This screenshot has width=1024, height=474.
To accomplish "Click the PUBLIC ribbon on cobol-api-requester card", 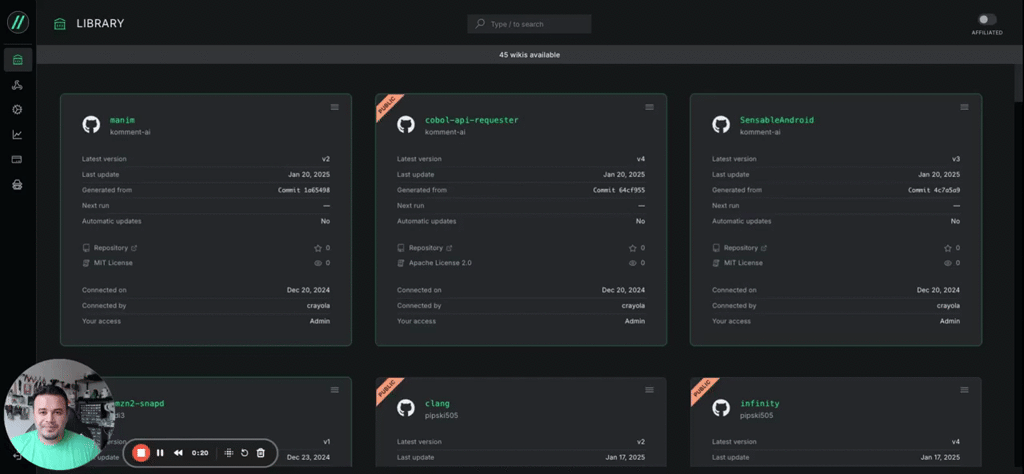I will click(x=388, y=106).
